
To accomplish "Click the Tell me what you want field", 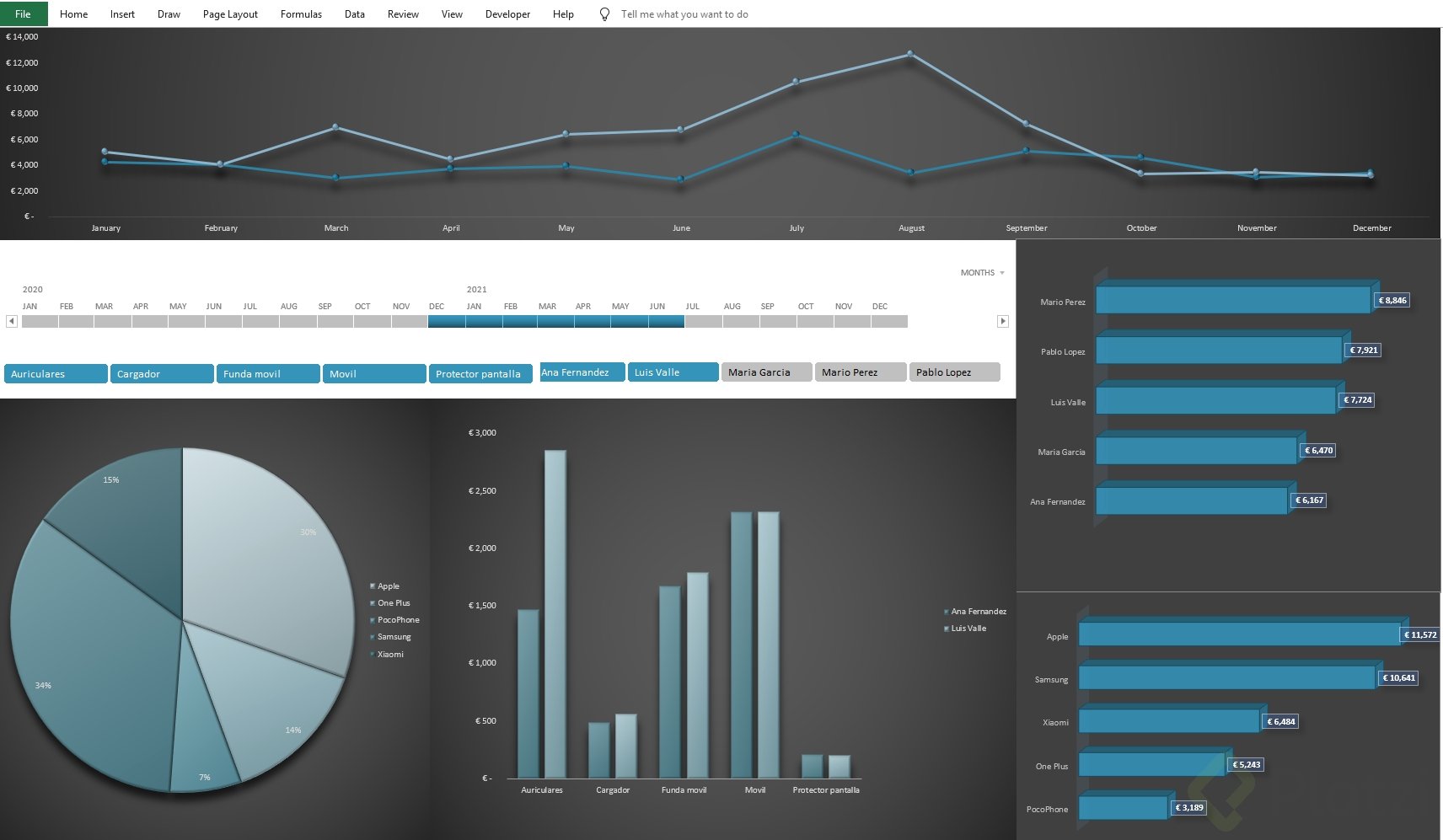I will coord(684,14).
